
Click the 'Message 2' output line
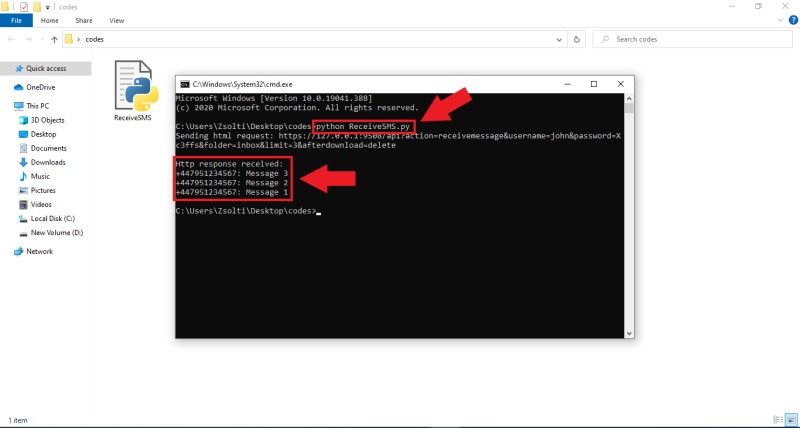click(232, 183)
